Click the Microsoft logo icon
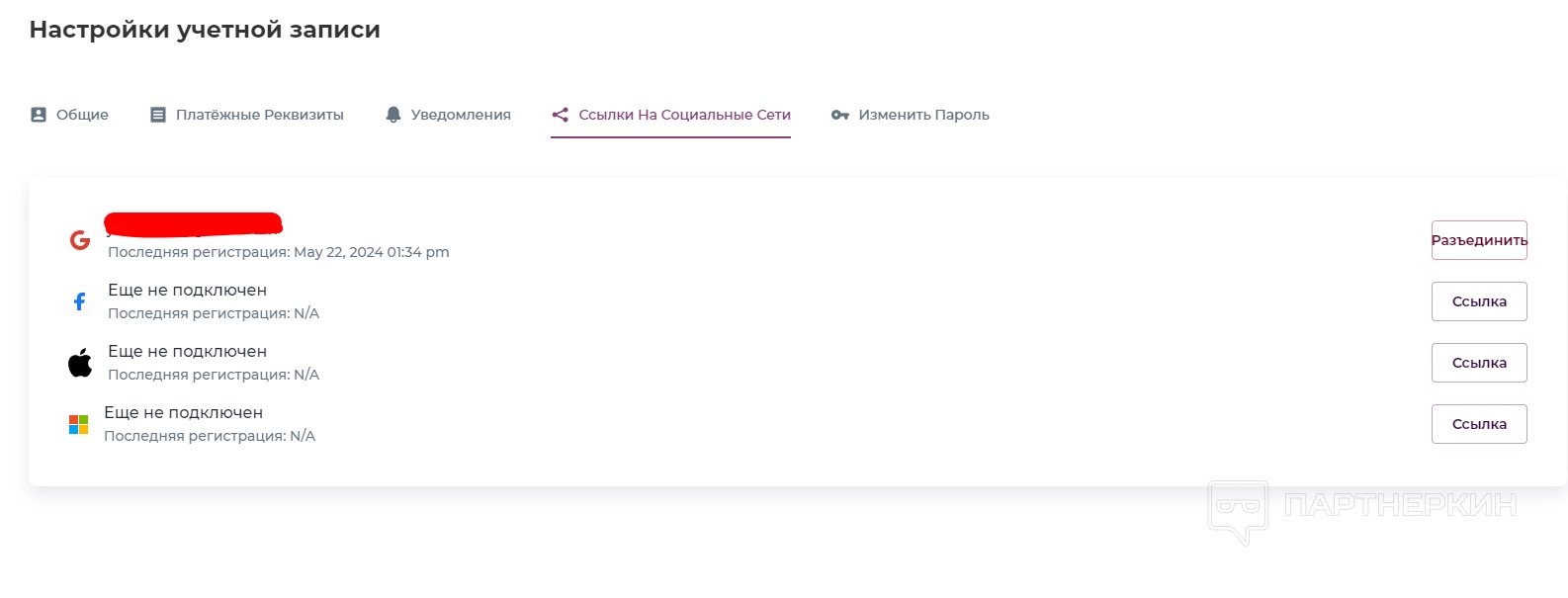 (x=79, y=424)
